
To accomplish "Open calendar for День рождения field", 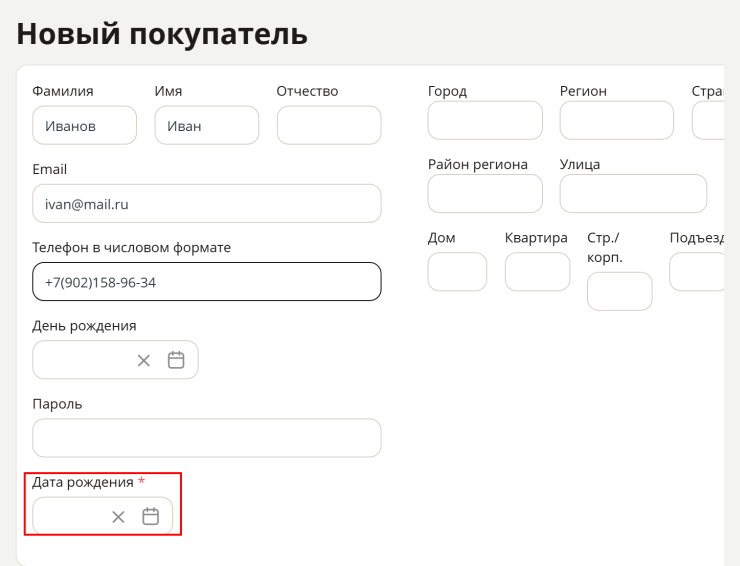I will (x=176, y=360).
